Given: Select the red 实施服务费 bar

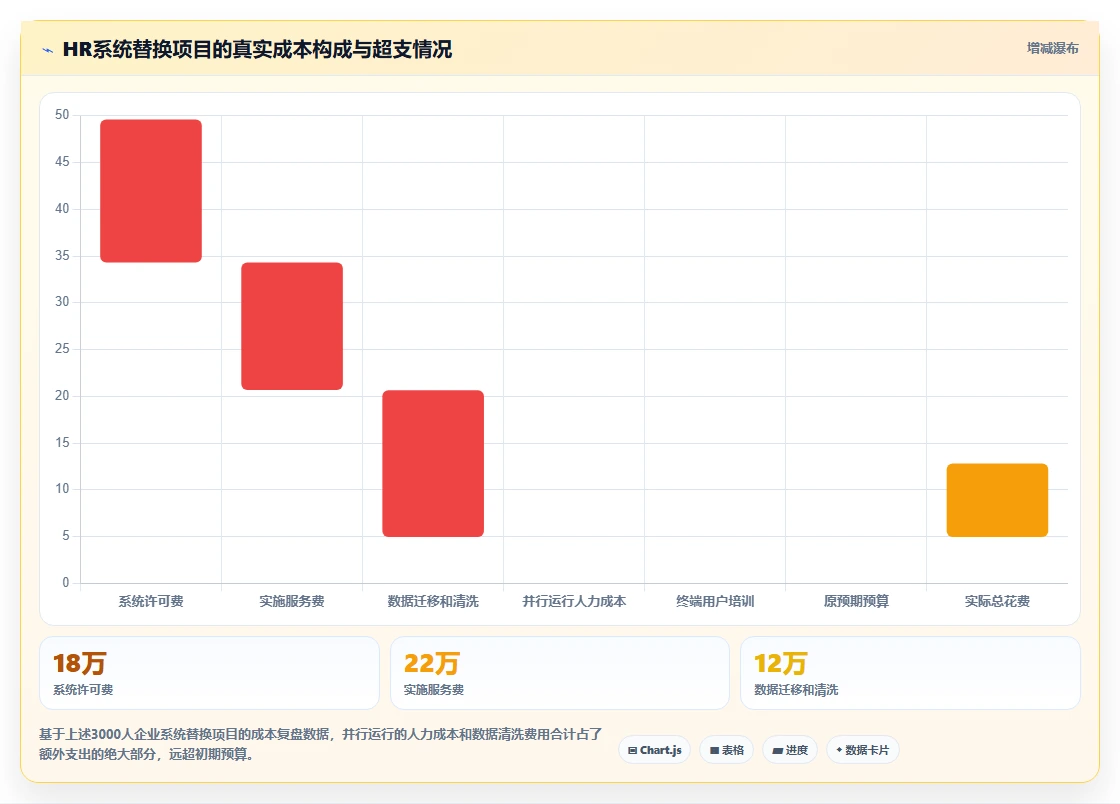Looking at the screenshot, I should pos(292,326).
